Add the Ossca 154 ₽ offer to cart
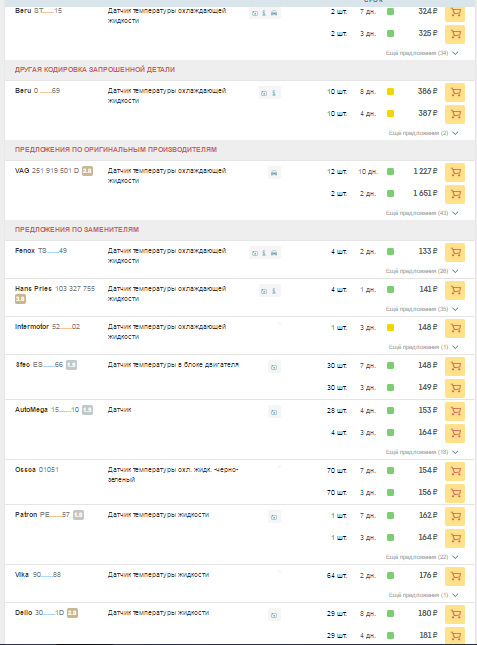This screenshot has height=645, width=477. pos(455,471)
